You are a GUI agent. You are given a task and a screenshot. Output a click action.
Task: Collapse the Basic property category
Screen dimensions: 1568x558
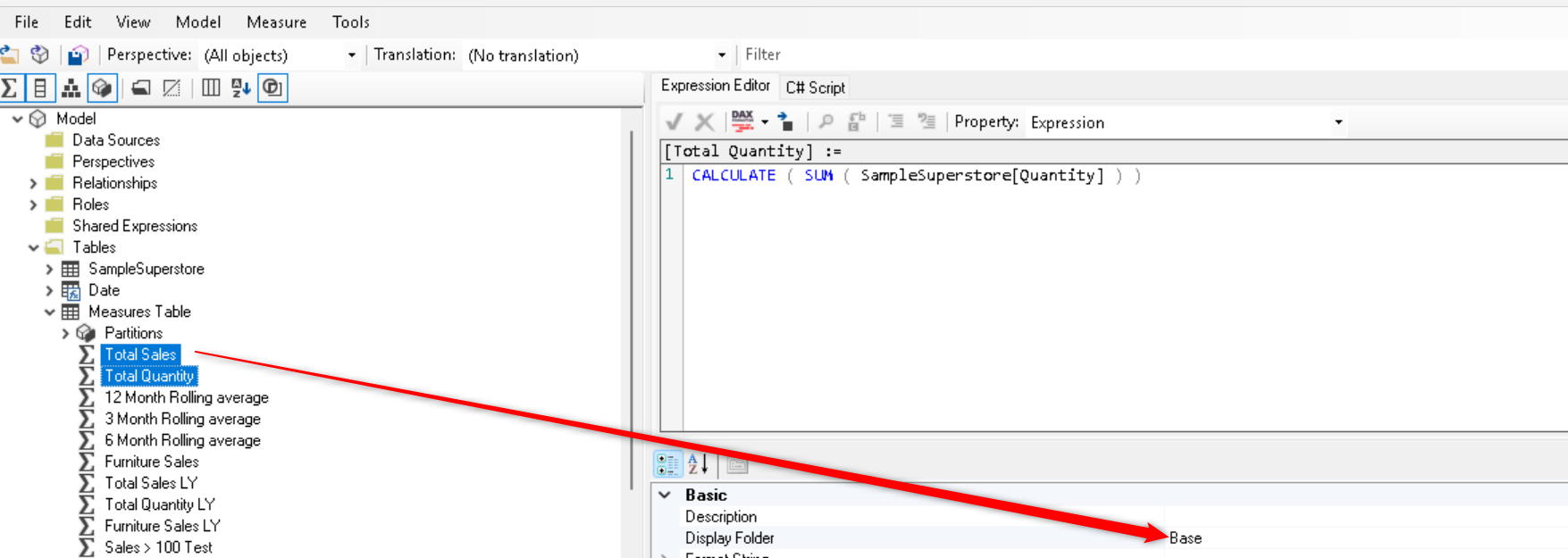click(x=665, y=495)
